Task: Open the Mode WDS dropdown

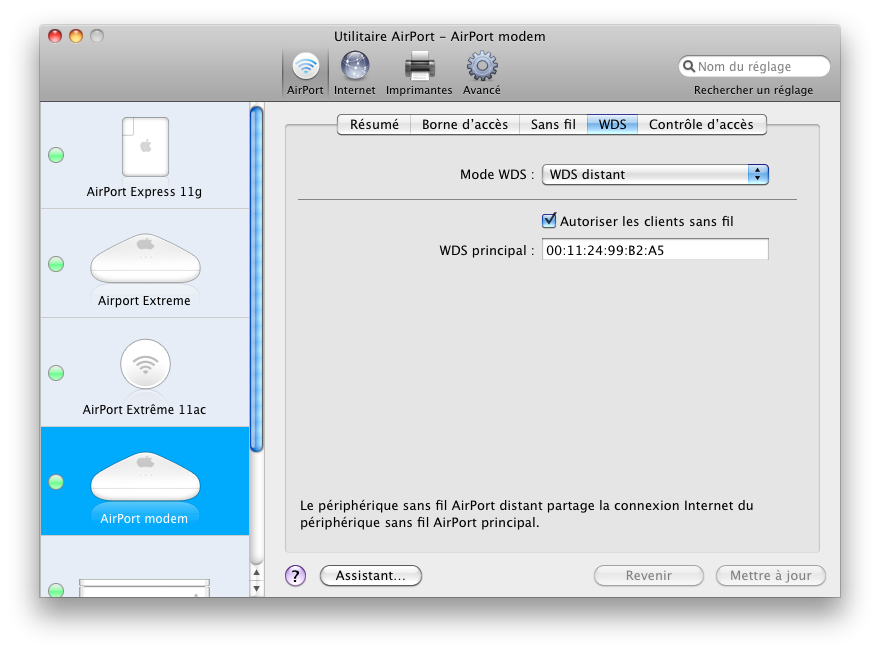Action: click(x=655, y=175)
